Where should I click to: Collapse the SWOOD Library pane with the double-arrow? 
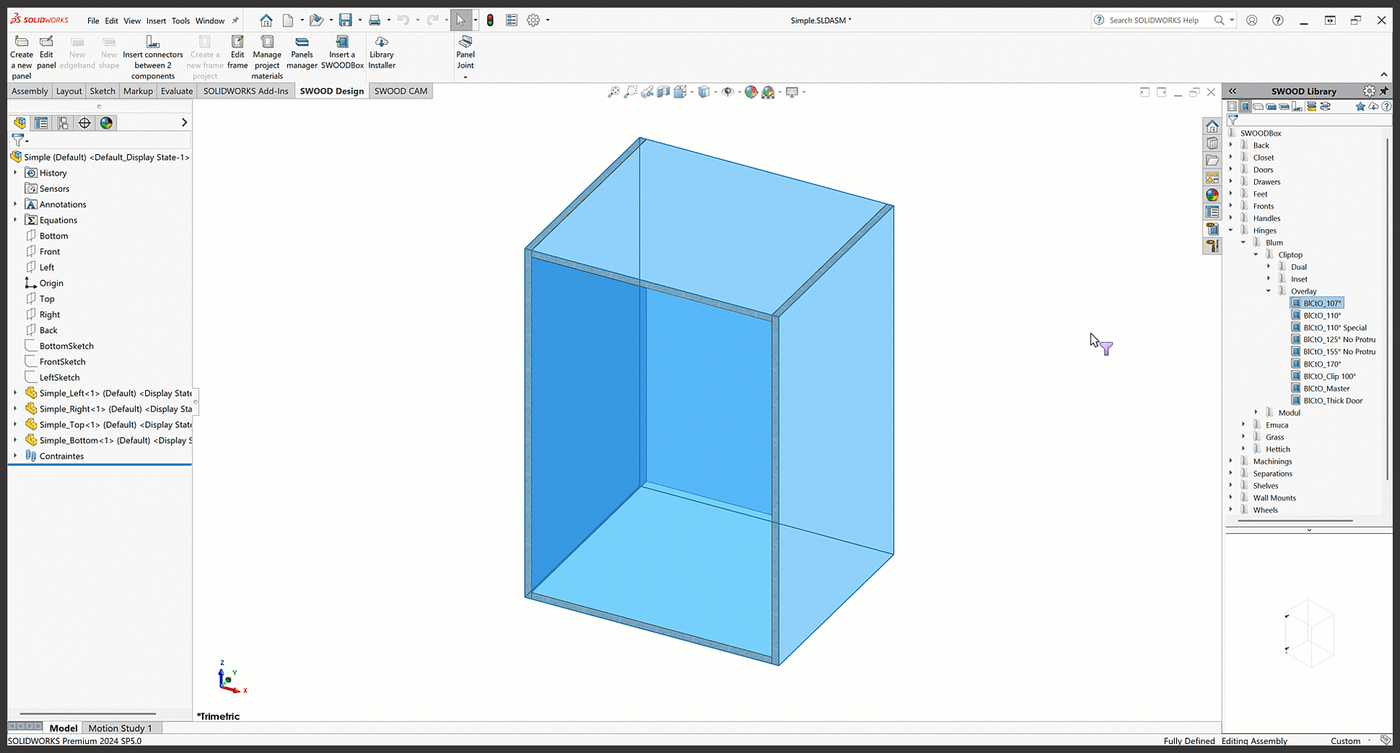[x=1233, y=90]
